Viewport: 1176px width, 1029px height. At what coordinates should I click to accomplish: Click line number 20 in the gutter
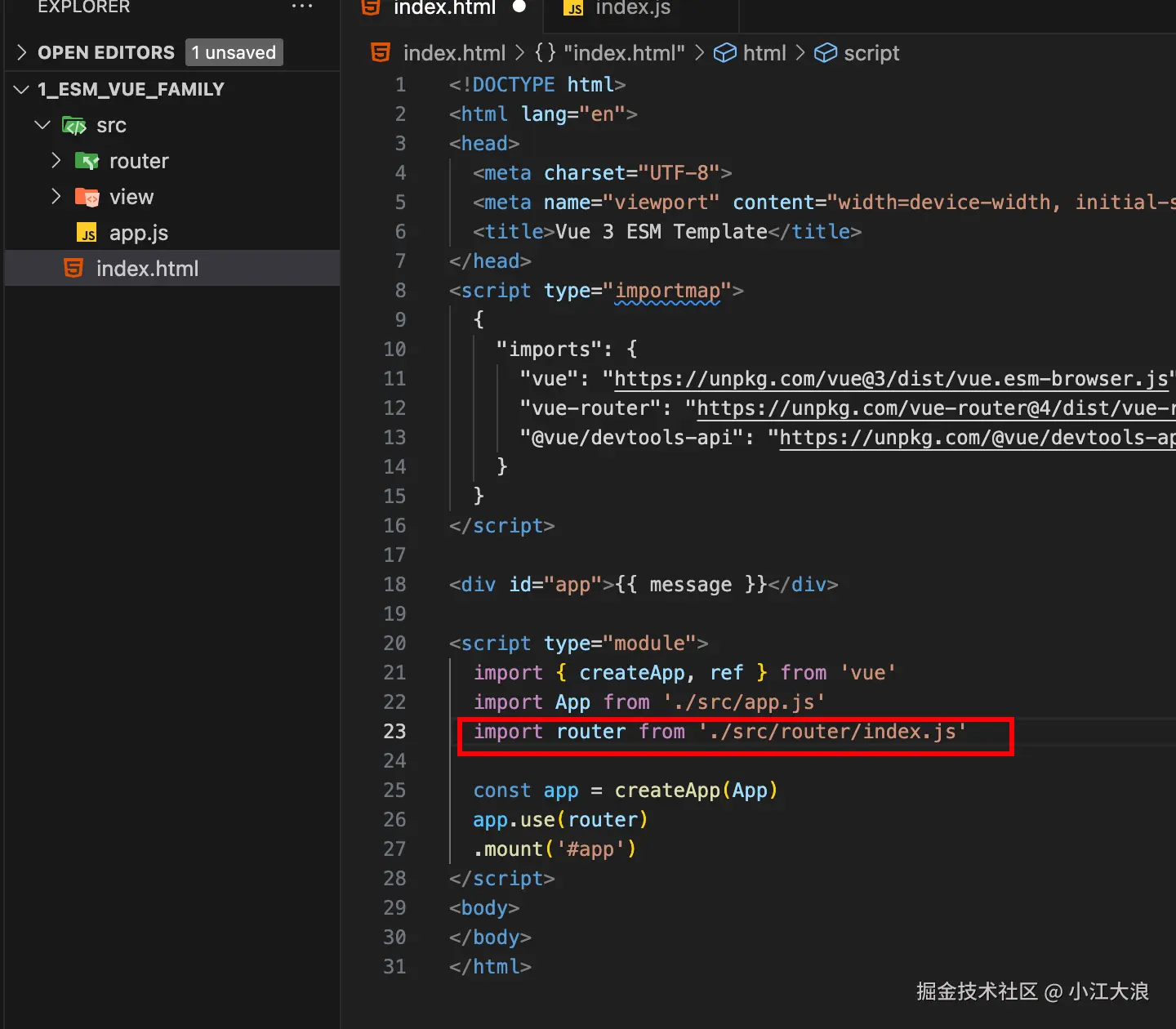tap(394, 644)
